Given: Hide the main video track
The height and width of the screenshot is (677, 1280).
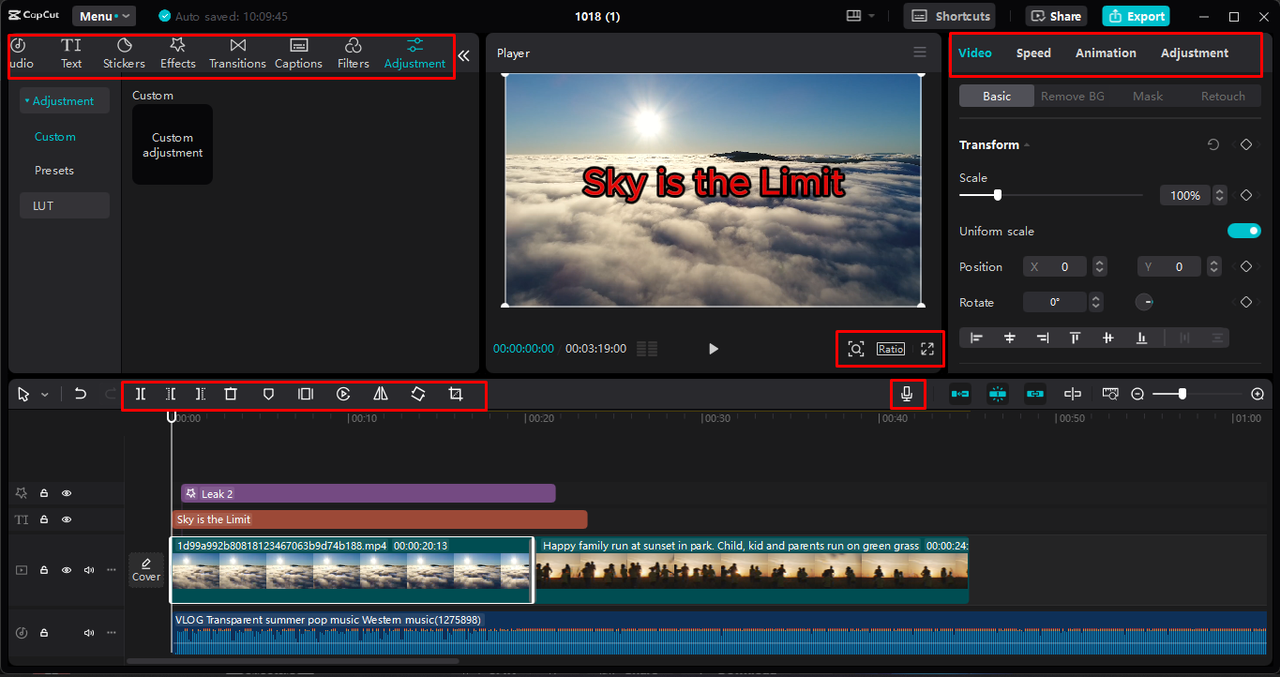Looking at the screenshot, I should (67, 570).
